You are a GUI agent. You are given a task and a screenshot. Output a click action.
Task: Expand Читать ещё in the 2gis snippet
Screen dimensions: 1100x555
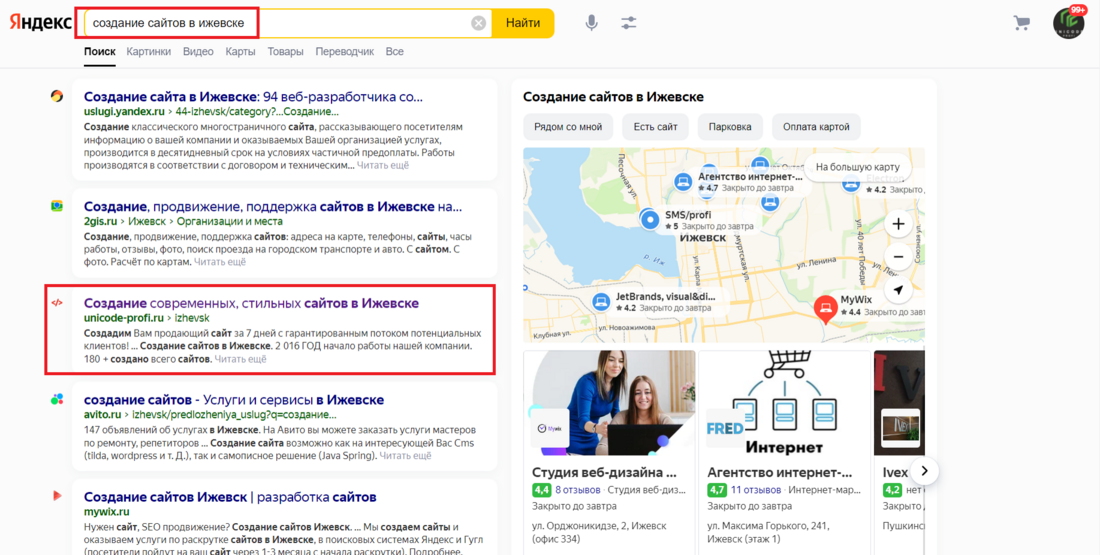tap(220, 262)
